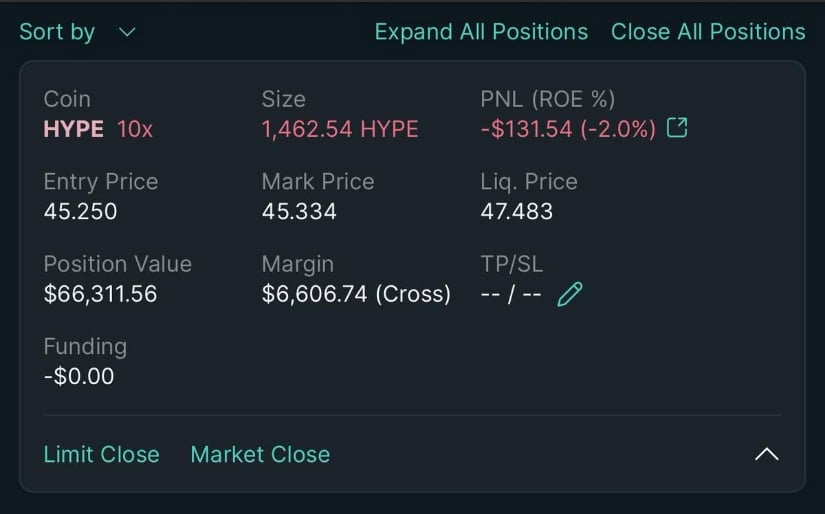Click the position value $66,311.56

[100, 295]
